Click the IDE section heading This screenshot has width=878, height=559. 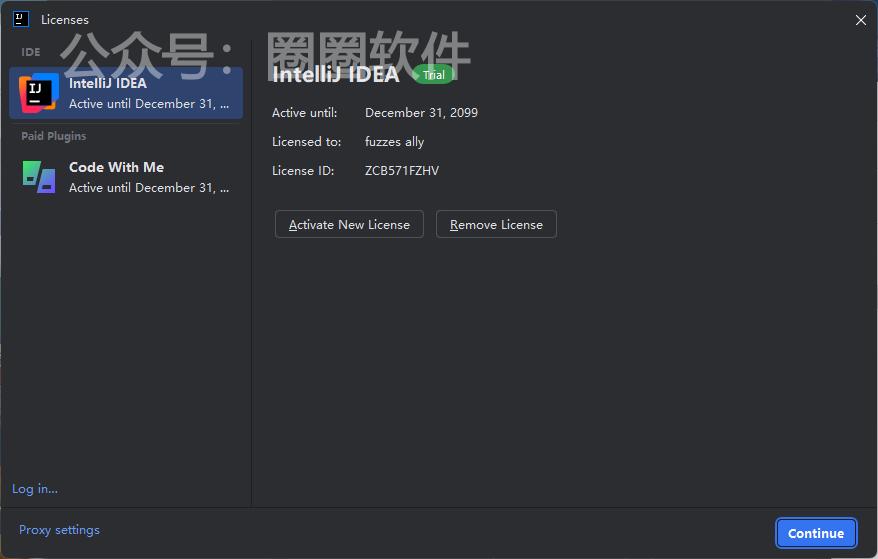[31, 52]
